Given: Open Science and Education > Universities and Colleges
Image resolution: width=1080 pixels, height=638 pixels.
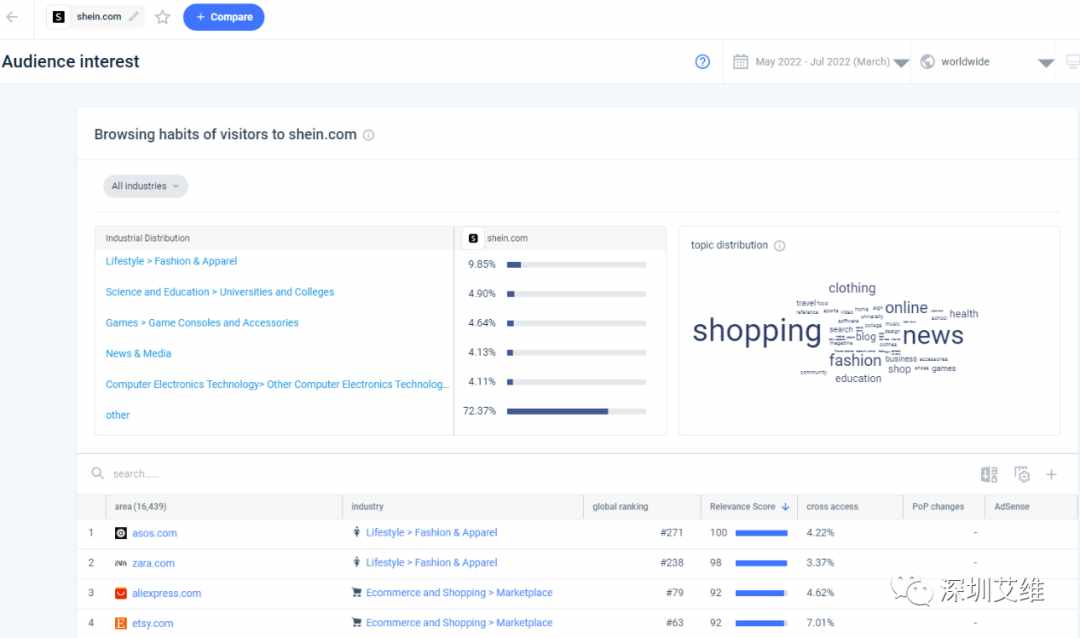Looking at the screenshot, I should [220, 292].
